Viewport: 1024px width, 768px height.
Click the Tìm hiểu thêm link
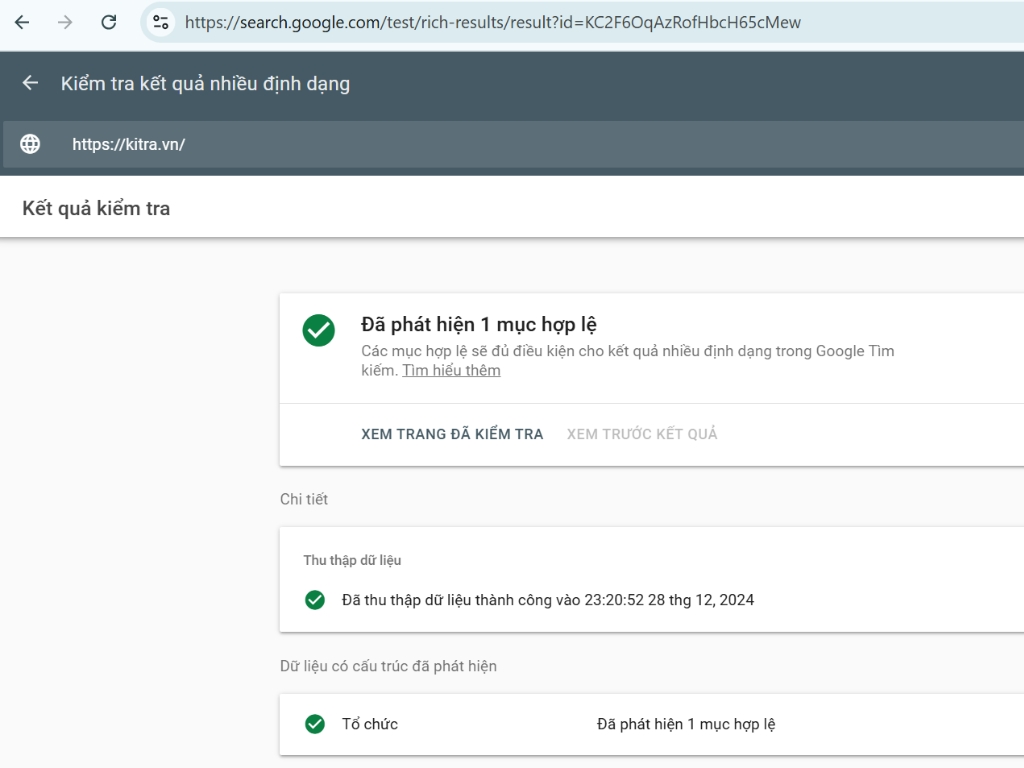[x=451, y=371]
